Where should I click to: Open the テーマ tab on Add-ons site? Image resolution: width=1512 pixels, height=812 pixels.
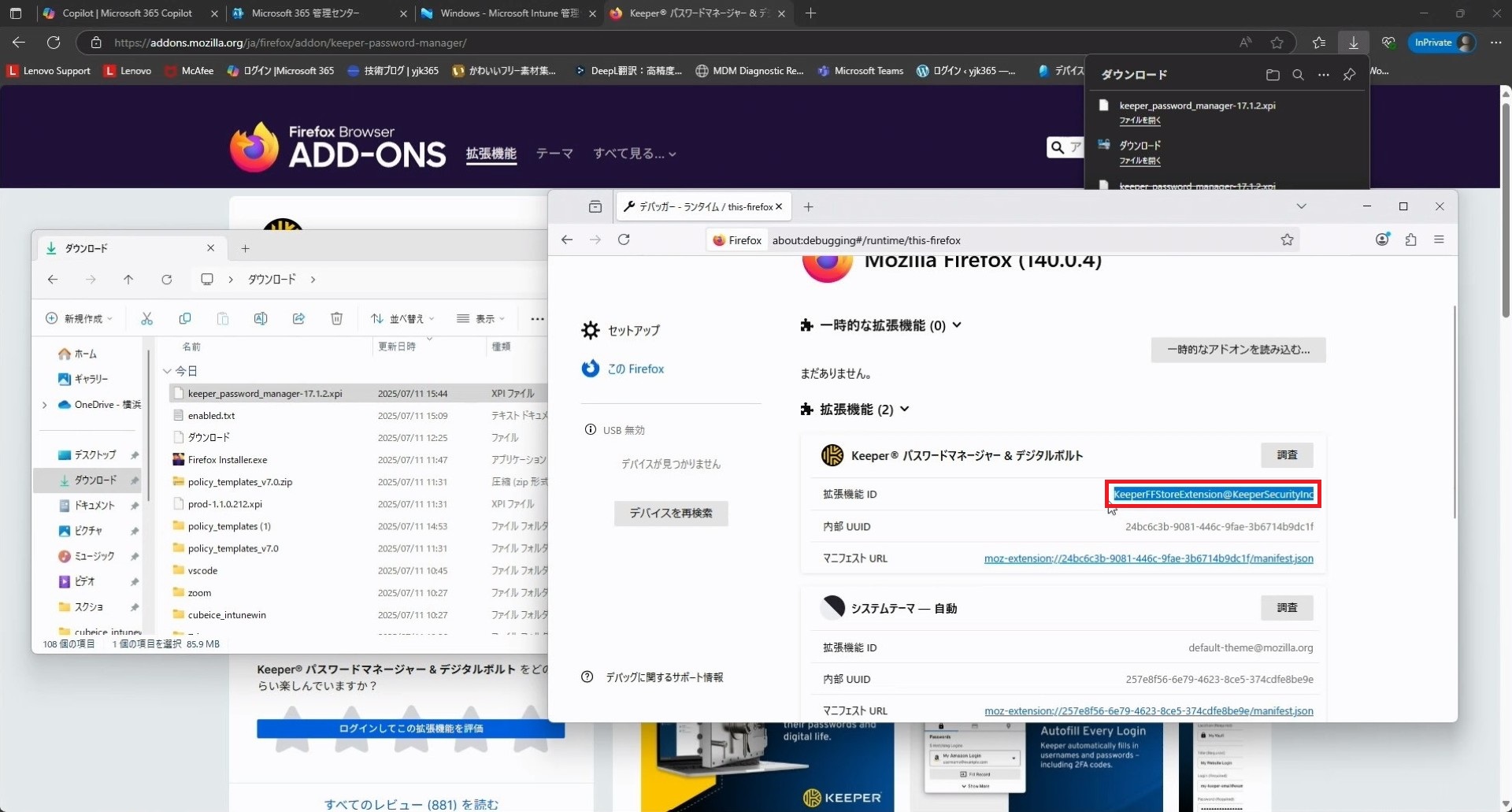coord(554,154)
